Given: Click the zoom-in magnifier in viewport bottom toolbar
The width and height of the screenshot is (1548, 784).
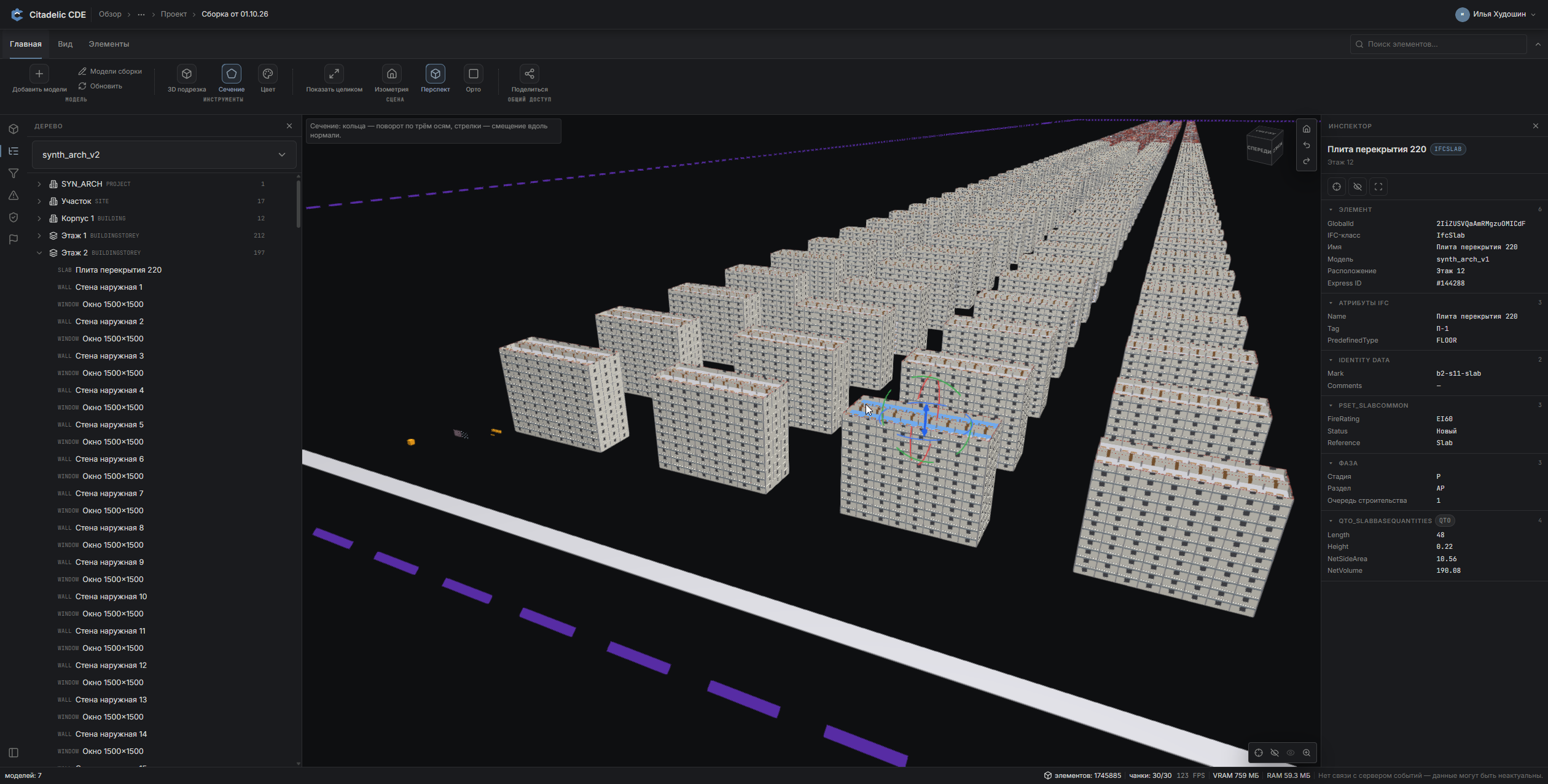Looking at the screenshot, I should (1307, 753).
